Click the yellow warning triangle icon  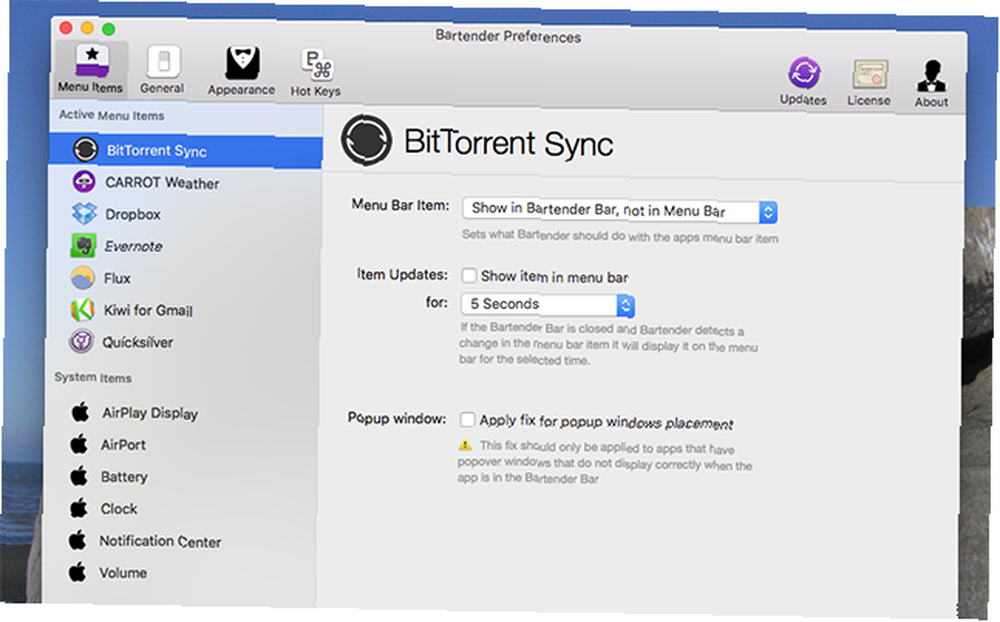point(465,445)
